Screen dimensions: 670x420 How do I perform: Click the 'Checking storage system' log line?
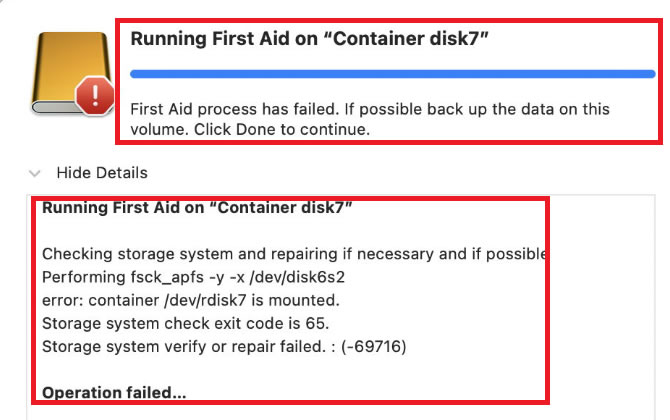(294, 254)
